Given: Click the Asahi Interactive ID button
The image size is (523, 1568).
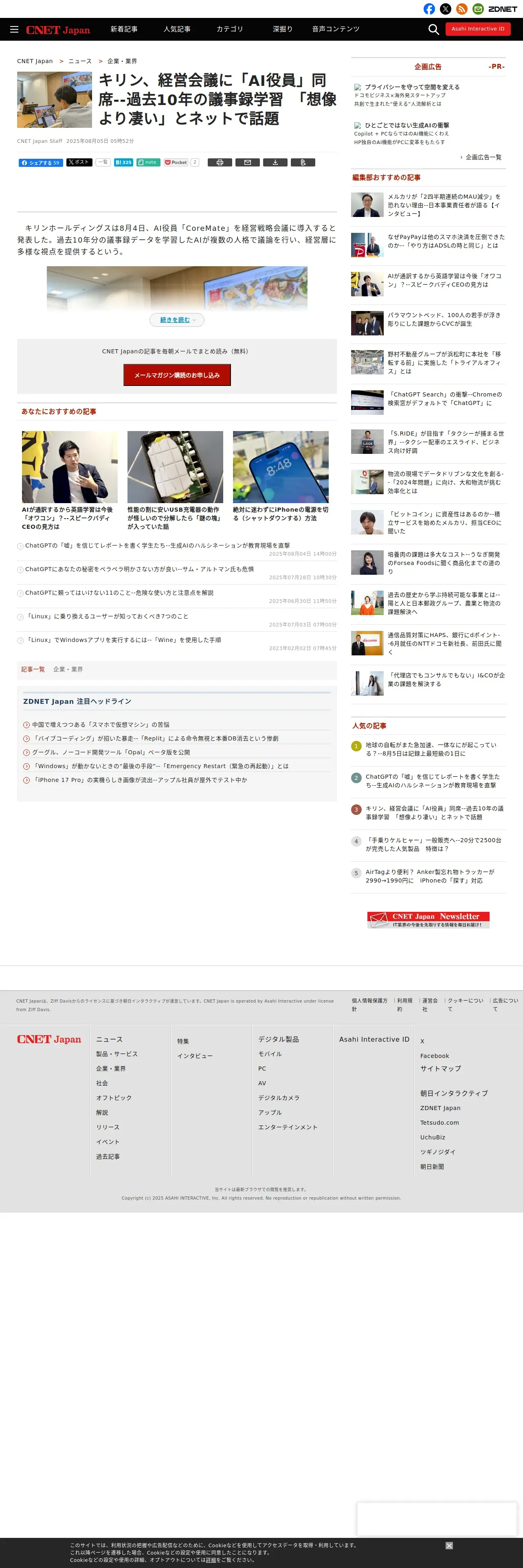Looking at the screenshot, I should pyautogui.click(x=478, y=28).
